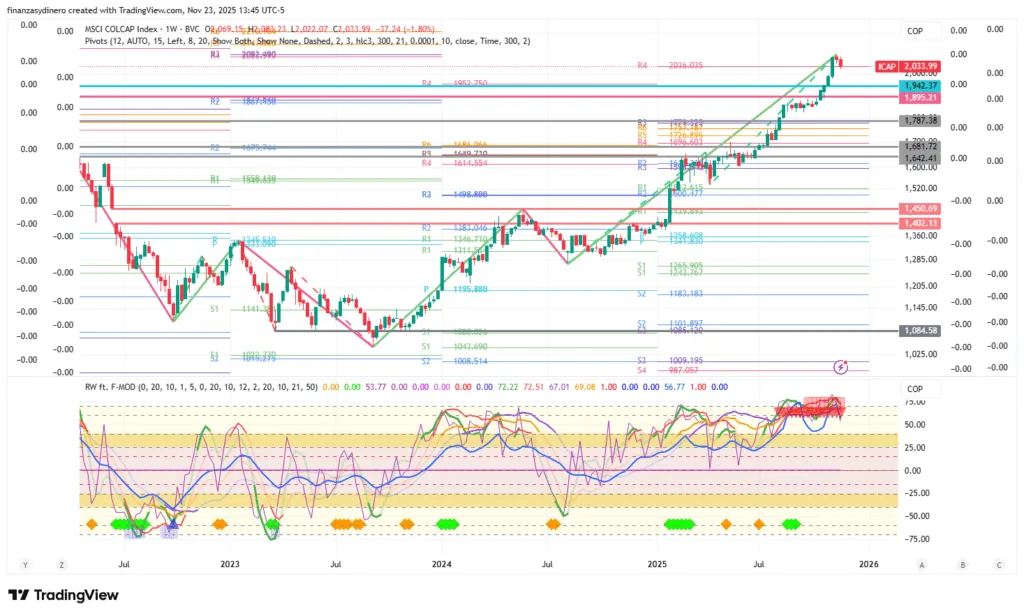Click the Z marker on the bottom axis
This screenshot has height=616, width=1024.
[61, 565]
